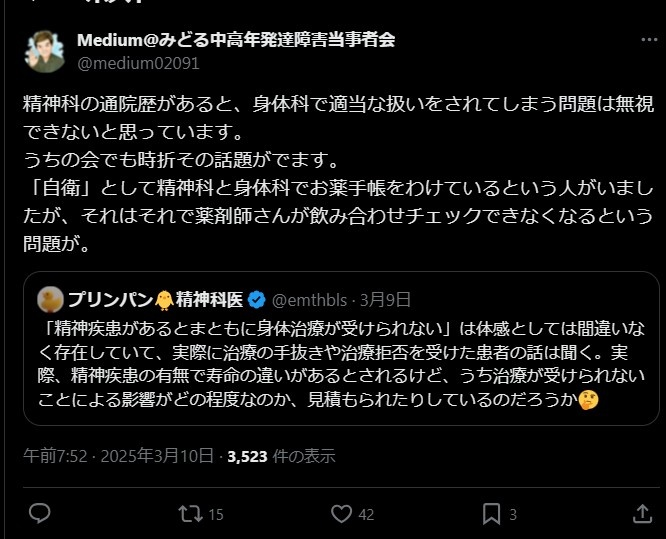Click the quoted post's 3月9日 date
The image size is (666, 539).
coord(385,298)
